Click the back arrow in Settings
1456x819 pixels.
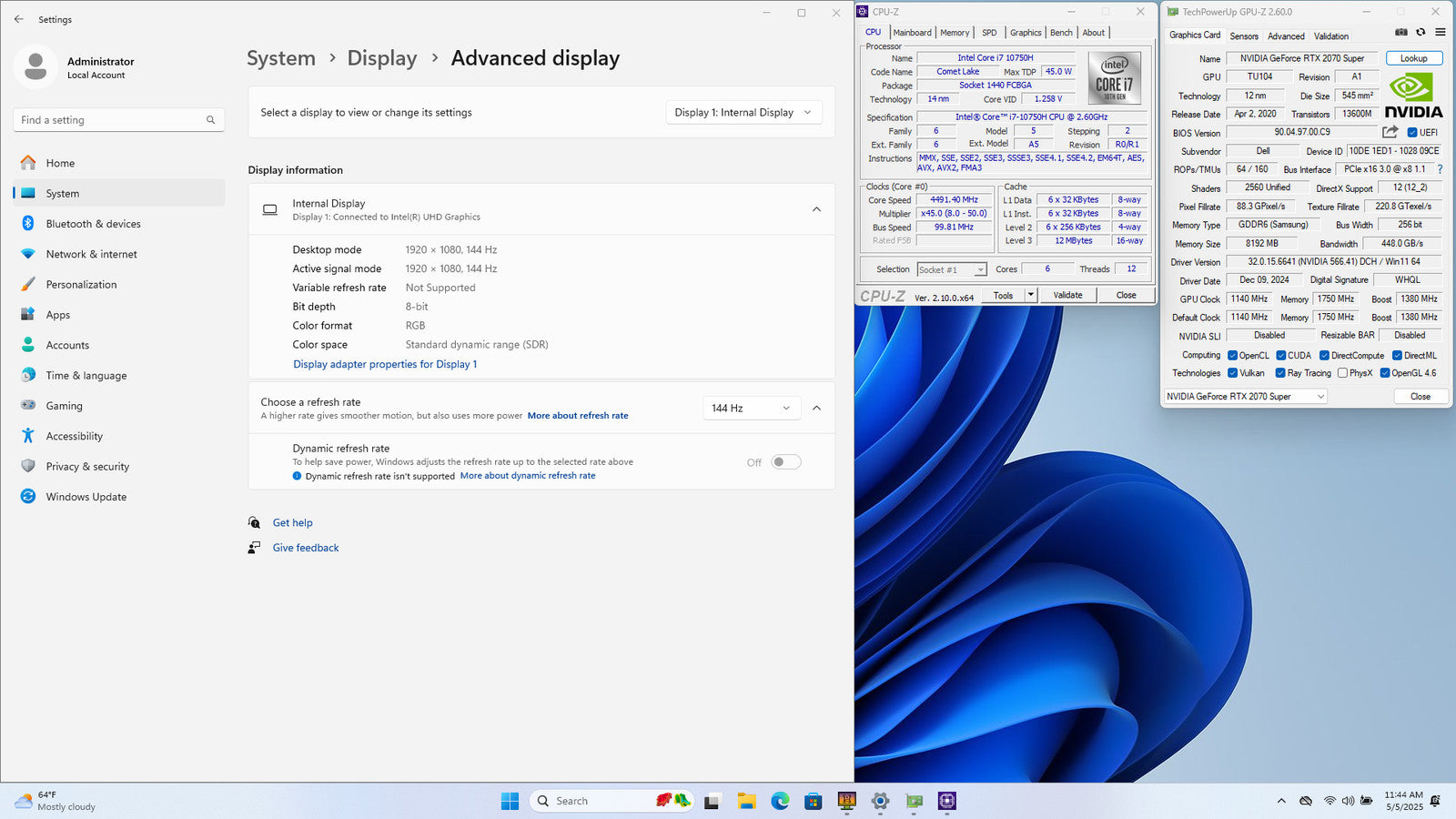(19, 19)
